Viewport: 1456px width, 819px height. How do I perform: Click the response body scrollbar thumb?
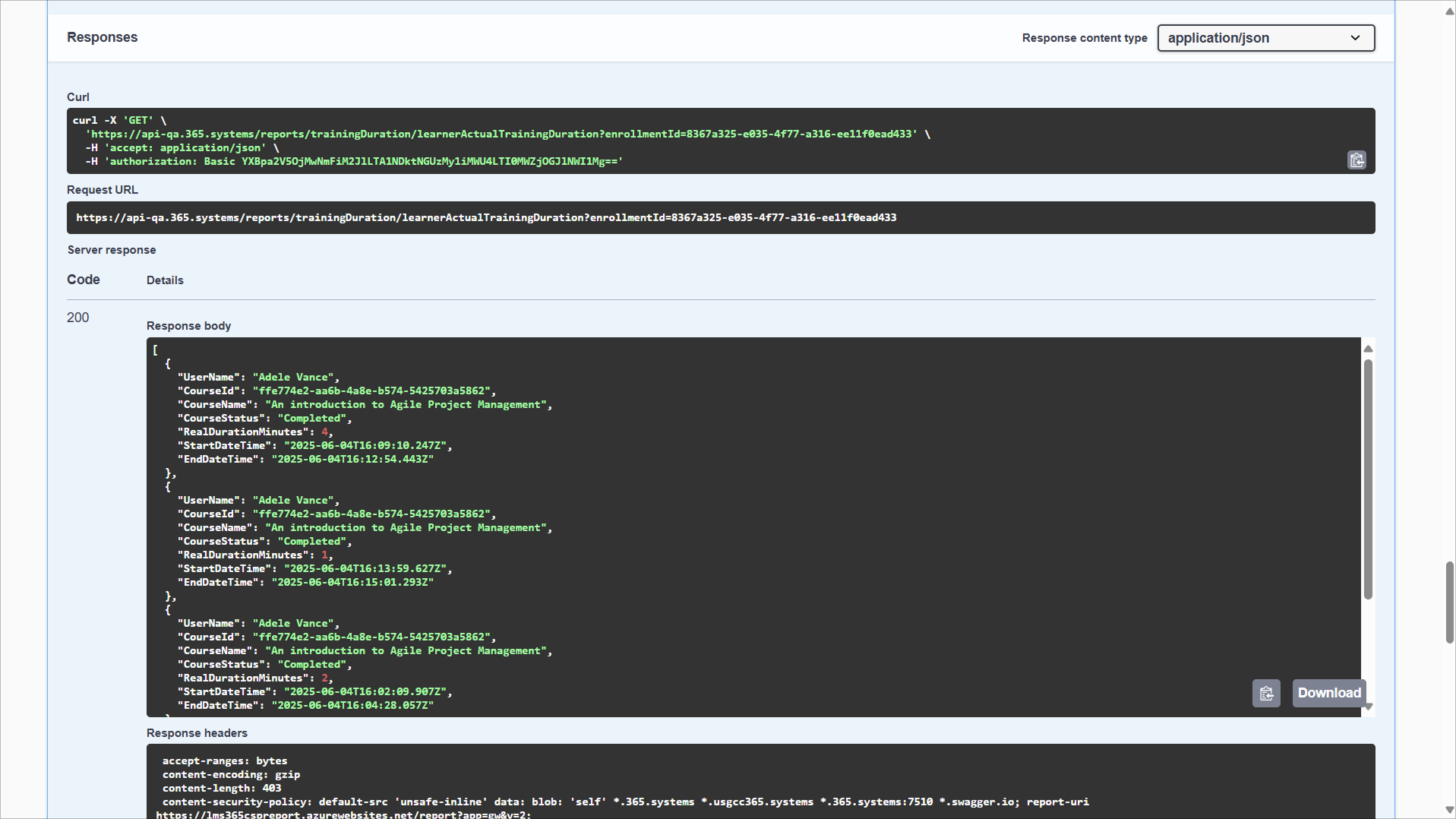pyautogui.click(x=1368, y=479)
